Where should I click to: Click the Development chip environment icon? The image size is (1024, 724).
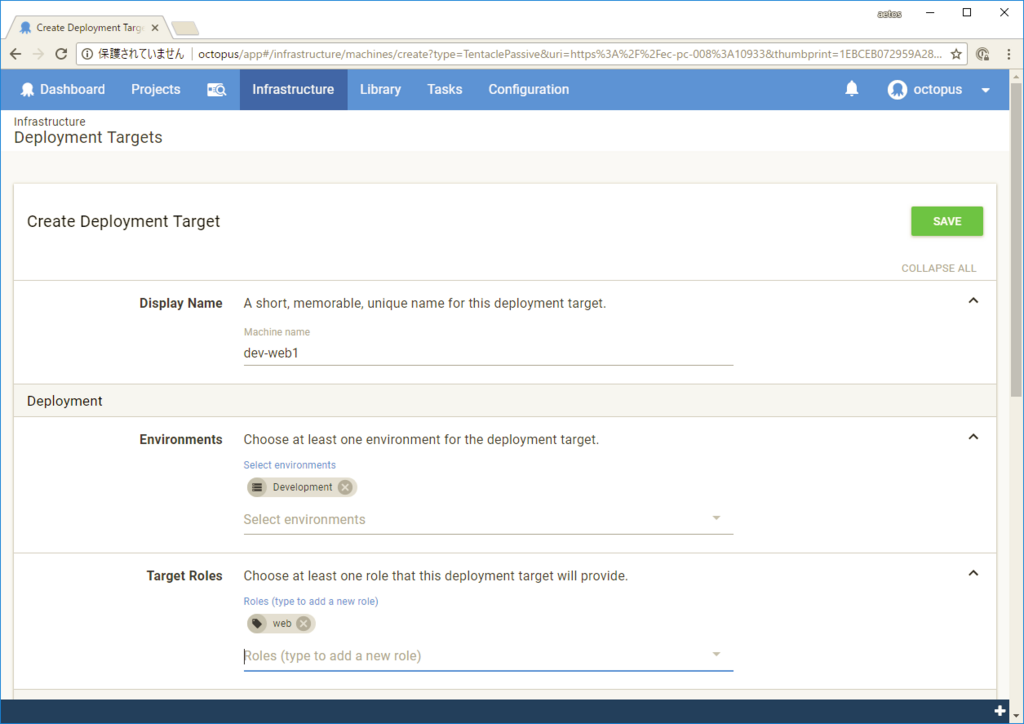click(x=257, y=487)
